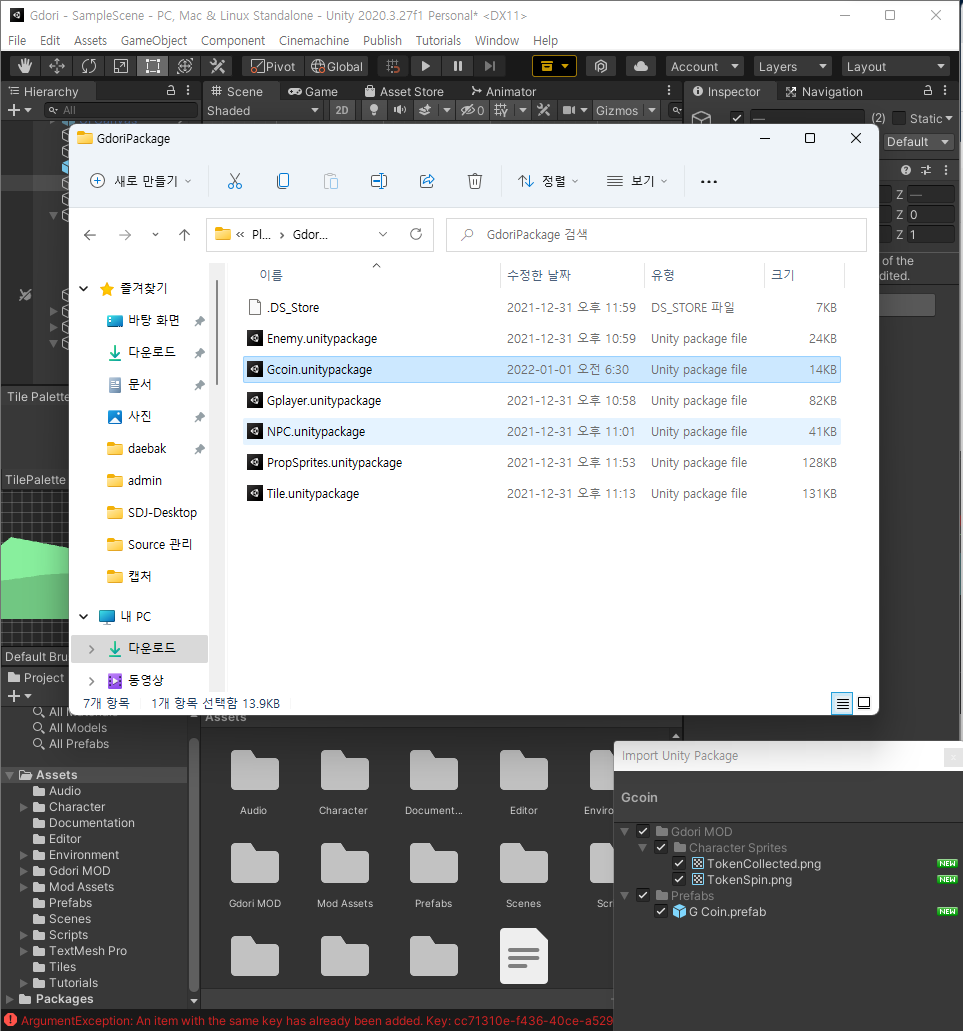The image size is (963, 1031).
Task: Open the Shaded draw mode dropdown
Action: (x=262, y=110)
